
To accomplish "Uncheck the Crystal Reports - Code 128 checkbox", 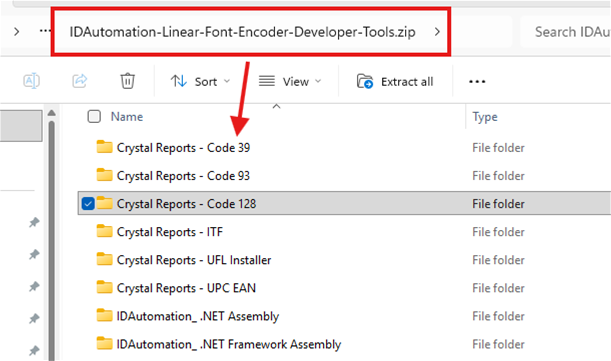I will click(88, 204).
